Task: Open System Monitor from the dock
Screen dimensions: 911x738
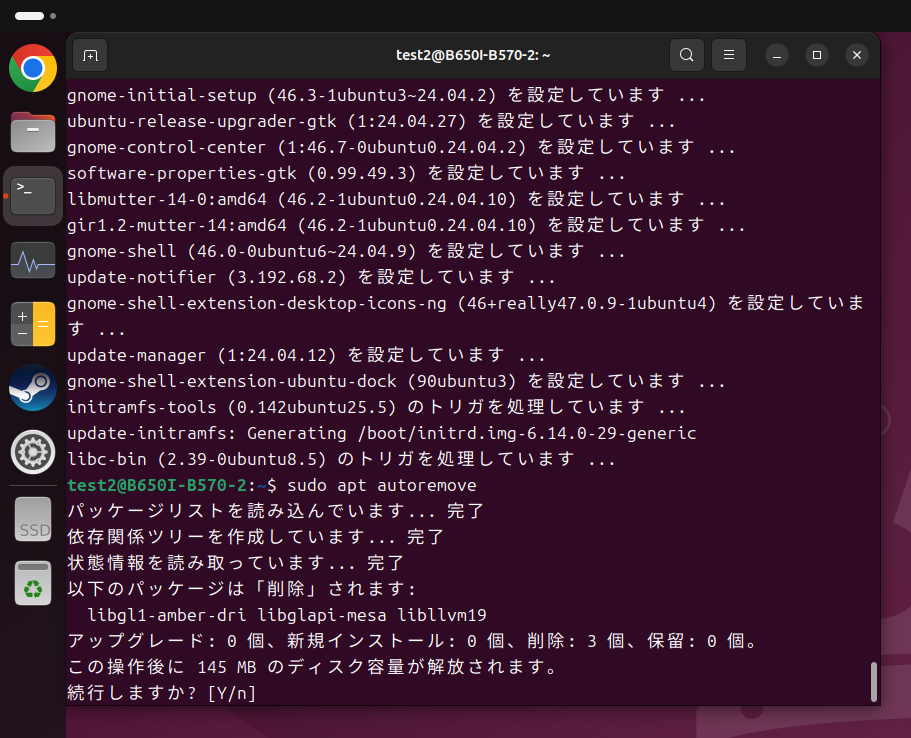Action: pyautogui.click(x=33, y=260)
